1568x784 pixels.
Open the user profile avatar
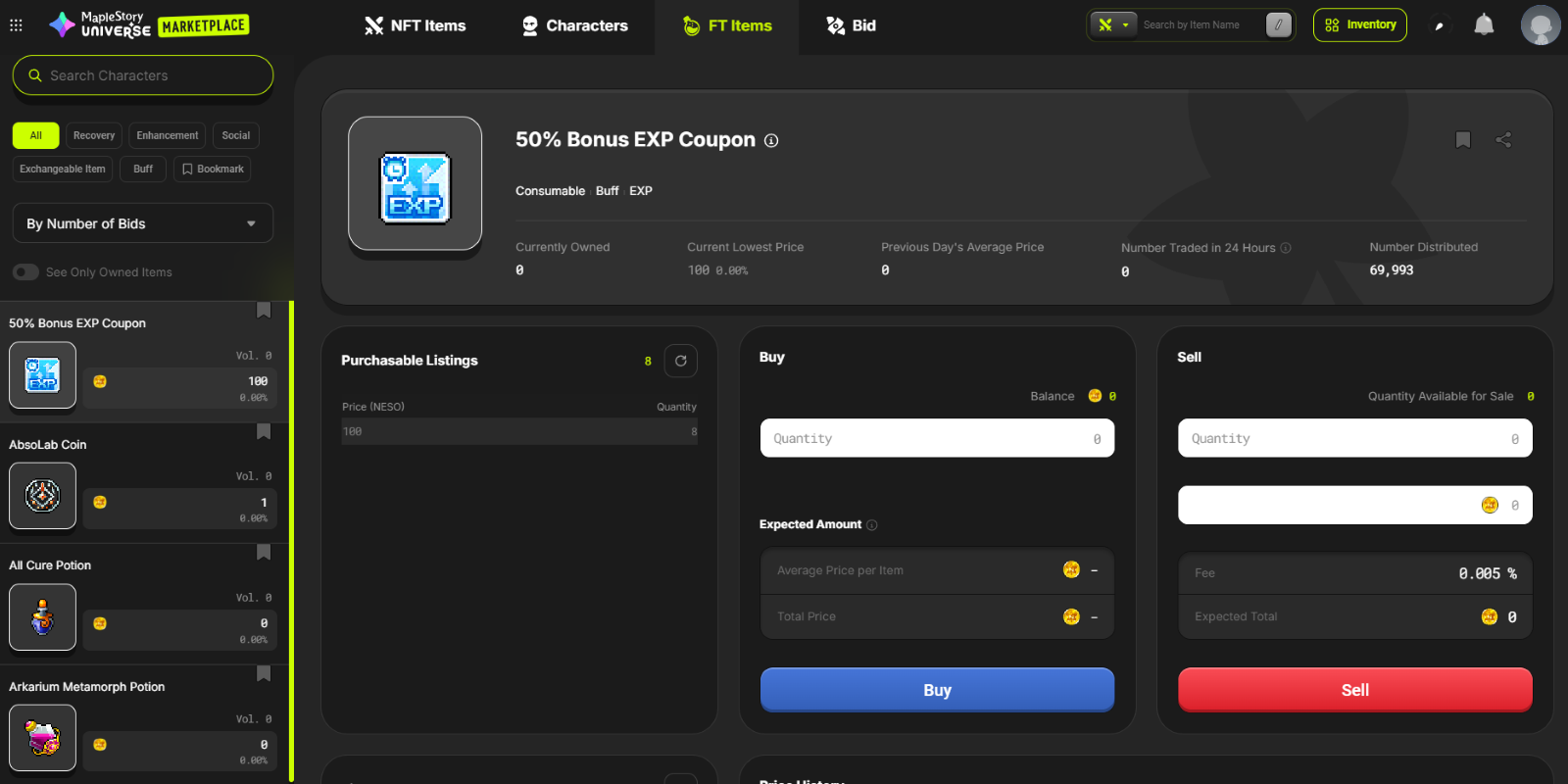[1540, 25]
